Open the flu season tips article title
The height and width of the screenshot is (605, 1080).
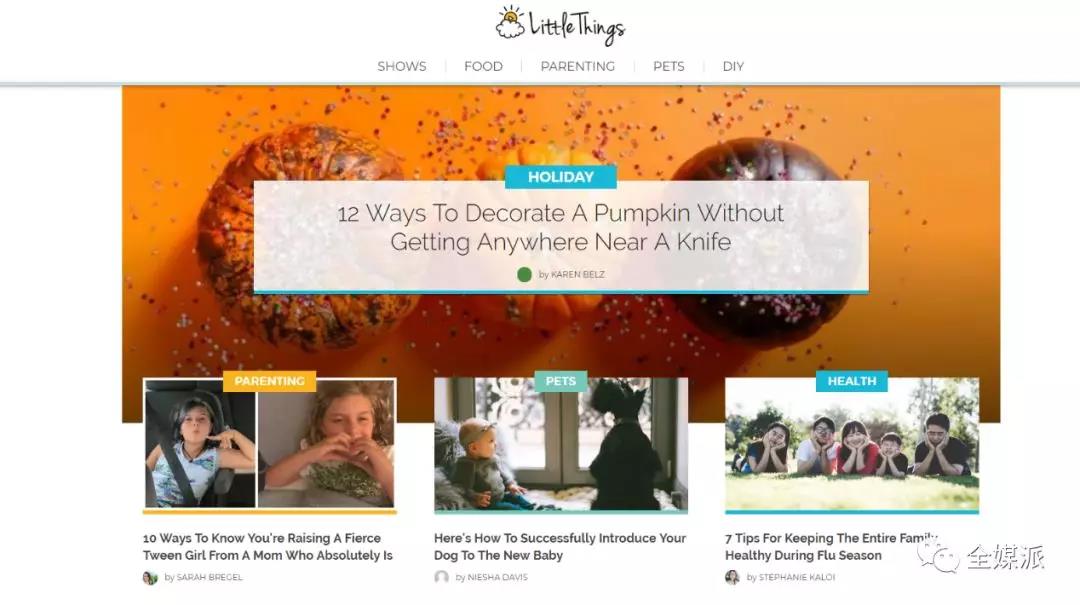coord(831,546)
